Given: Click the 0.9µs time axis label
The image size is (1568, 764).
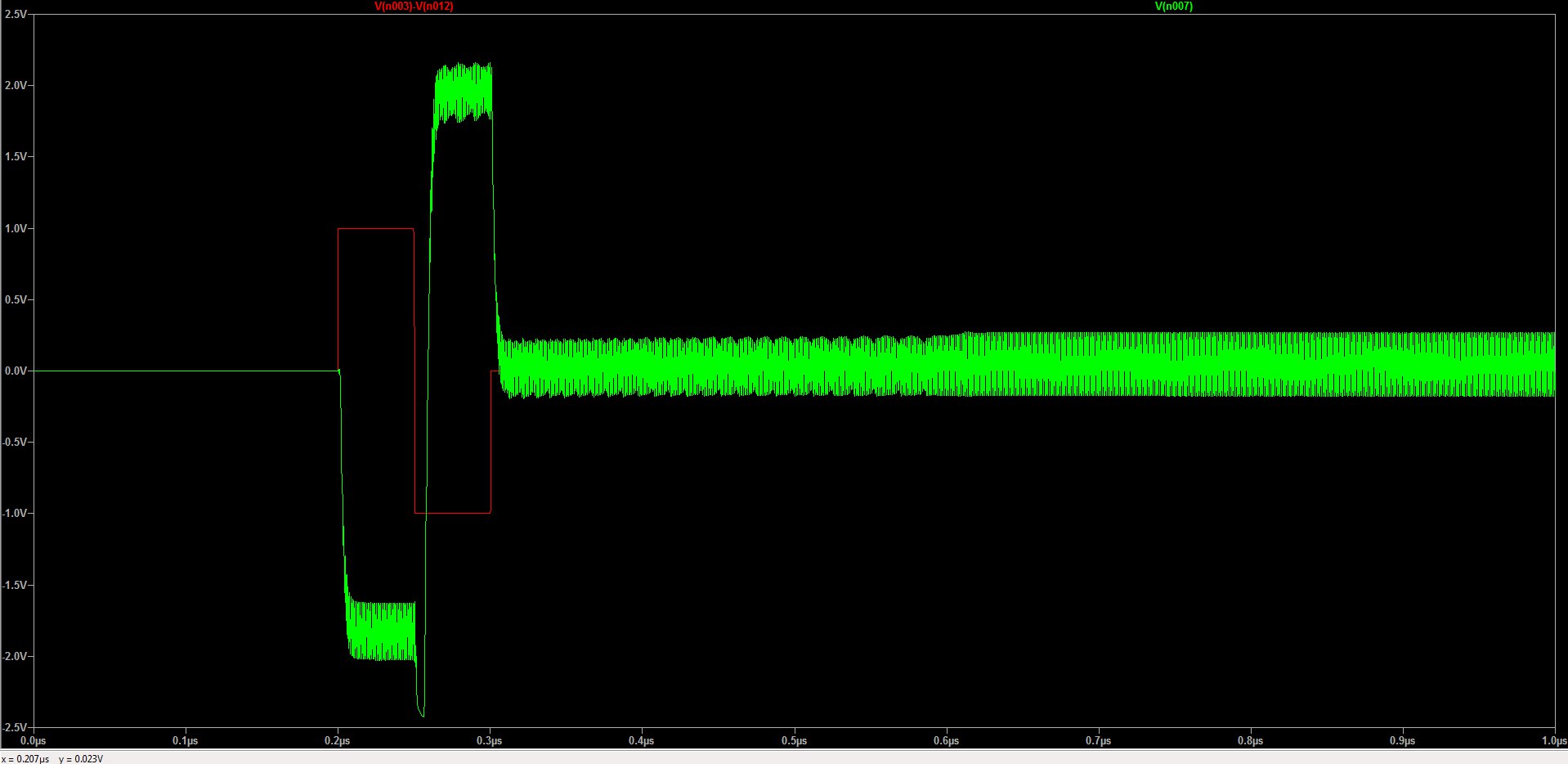Looking at the screenshot, I should tap(1402, 741).
